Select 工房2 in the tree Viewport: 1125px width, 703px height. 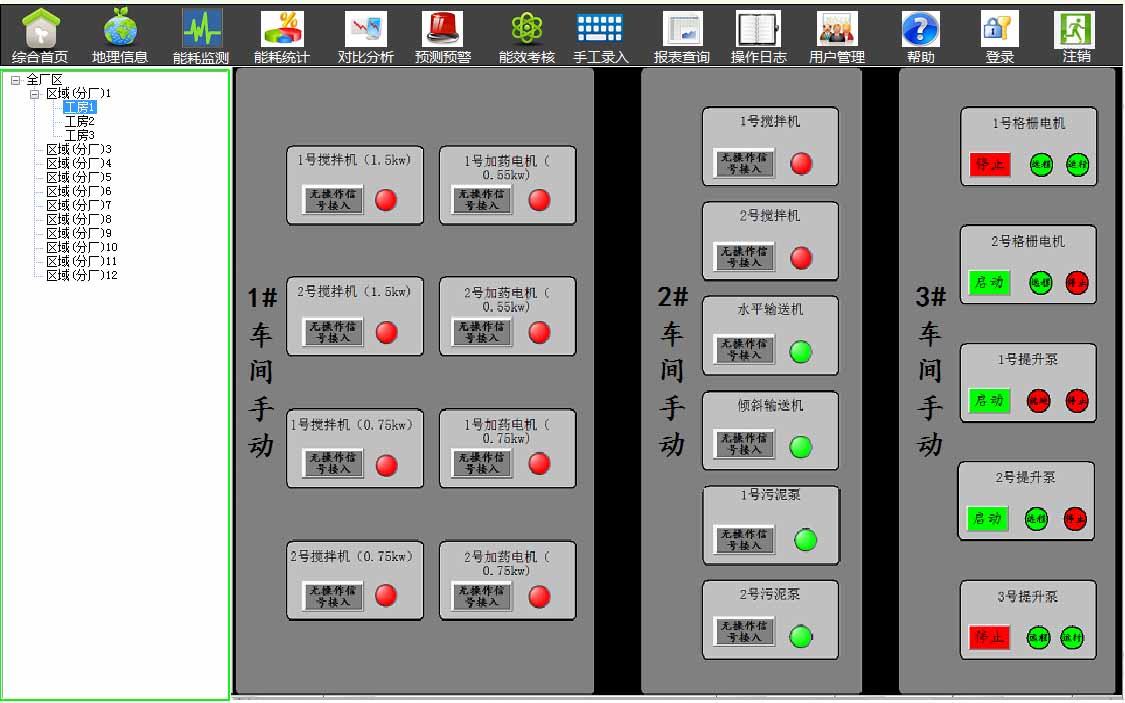pos(80,121)
